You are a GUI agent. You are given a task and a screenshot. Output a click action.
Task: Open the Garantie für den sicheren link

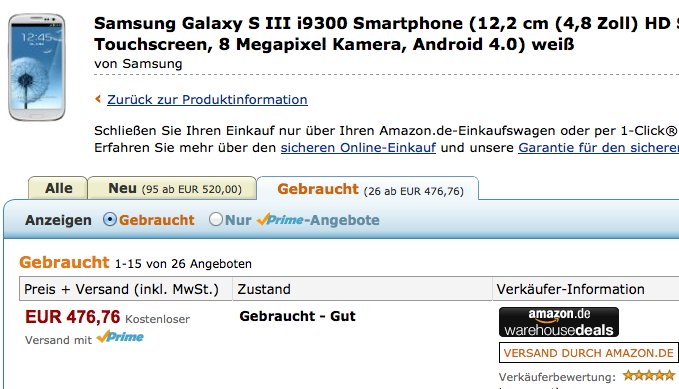(x=598, y=148)
